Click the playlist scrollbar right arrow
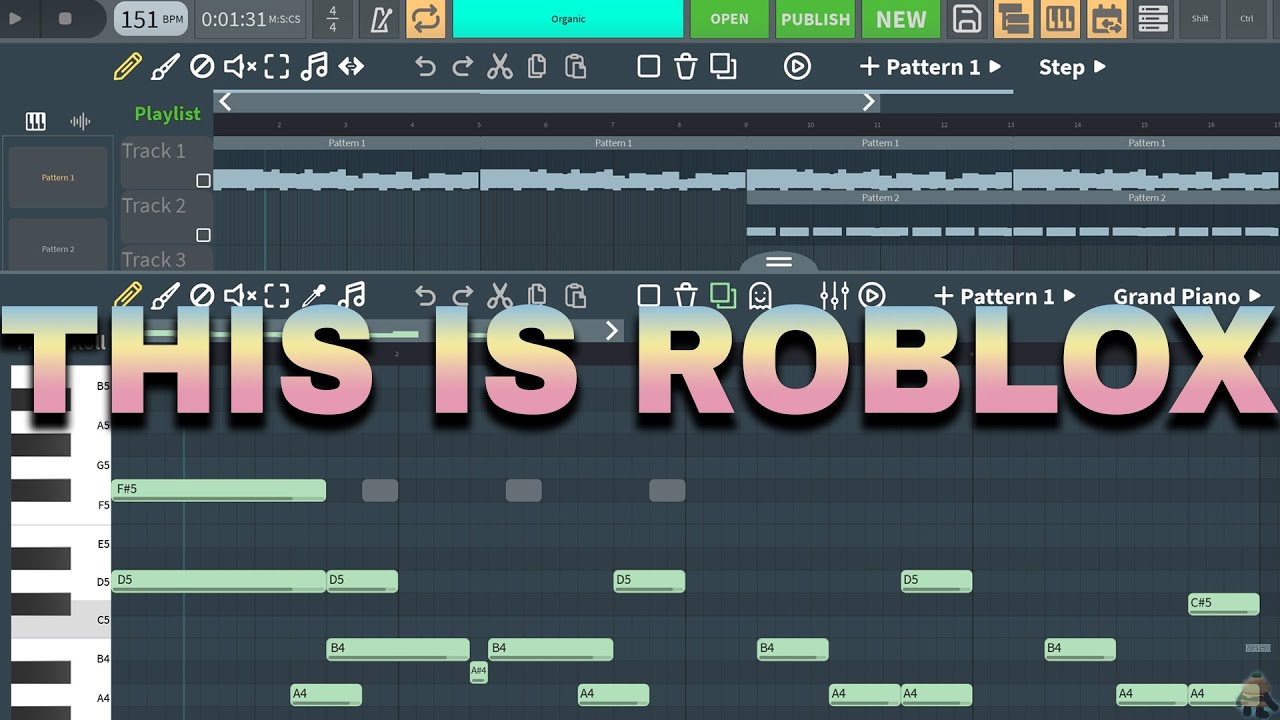The height and width of the screenshot is (720, 1280). (x=869, y=101)
